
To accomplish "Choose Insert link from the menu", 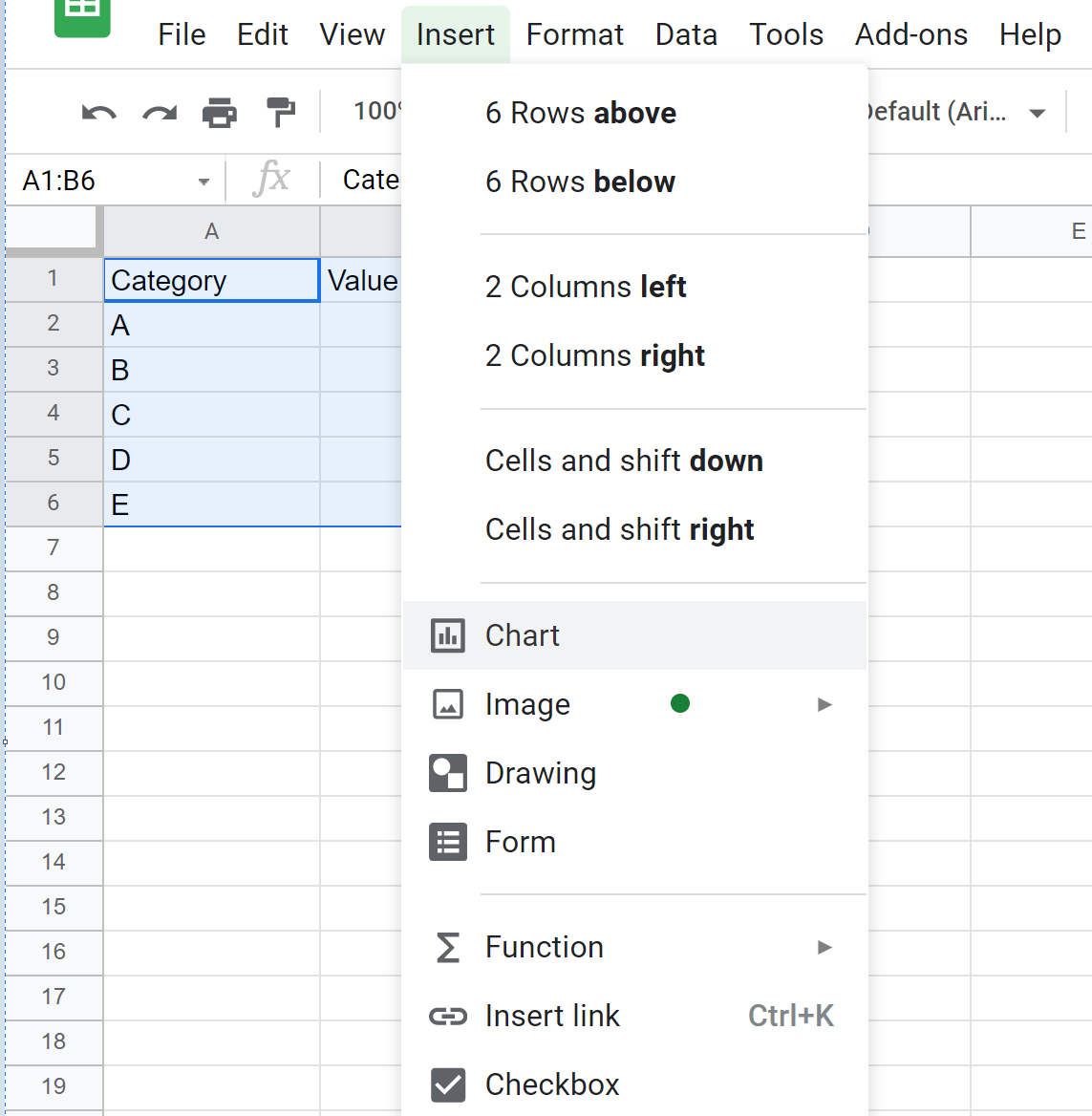I will (x=552, y=1015).
